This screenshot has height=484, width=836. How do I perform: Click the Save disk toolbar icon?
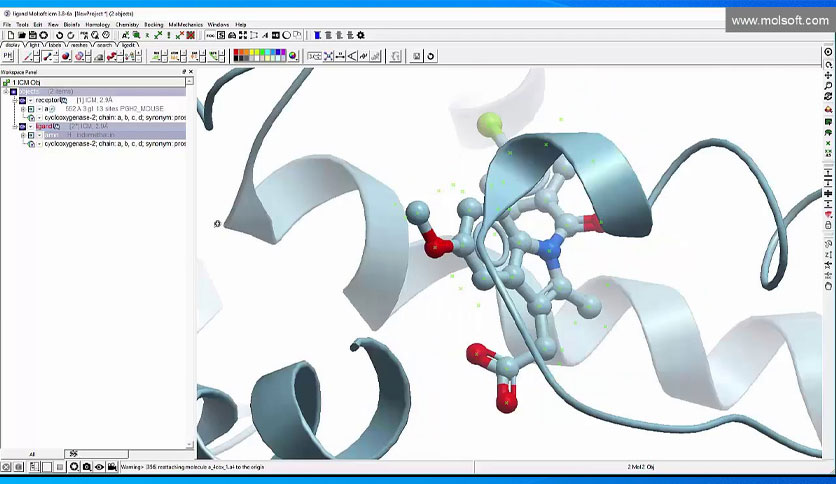(x=33, y=35)
